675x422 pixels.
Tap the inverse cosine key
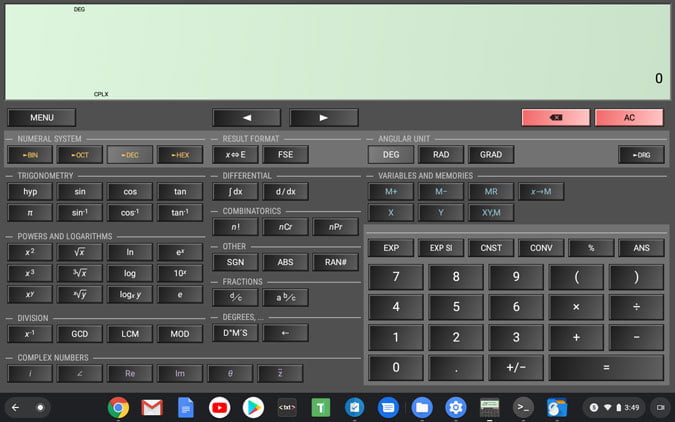pyautogui.click(x=130, y=213)
